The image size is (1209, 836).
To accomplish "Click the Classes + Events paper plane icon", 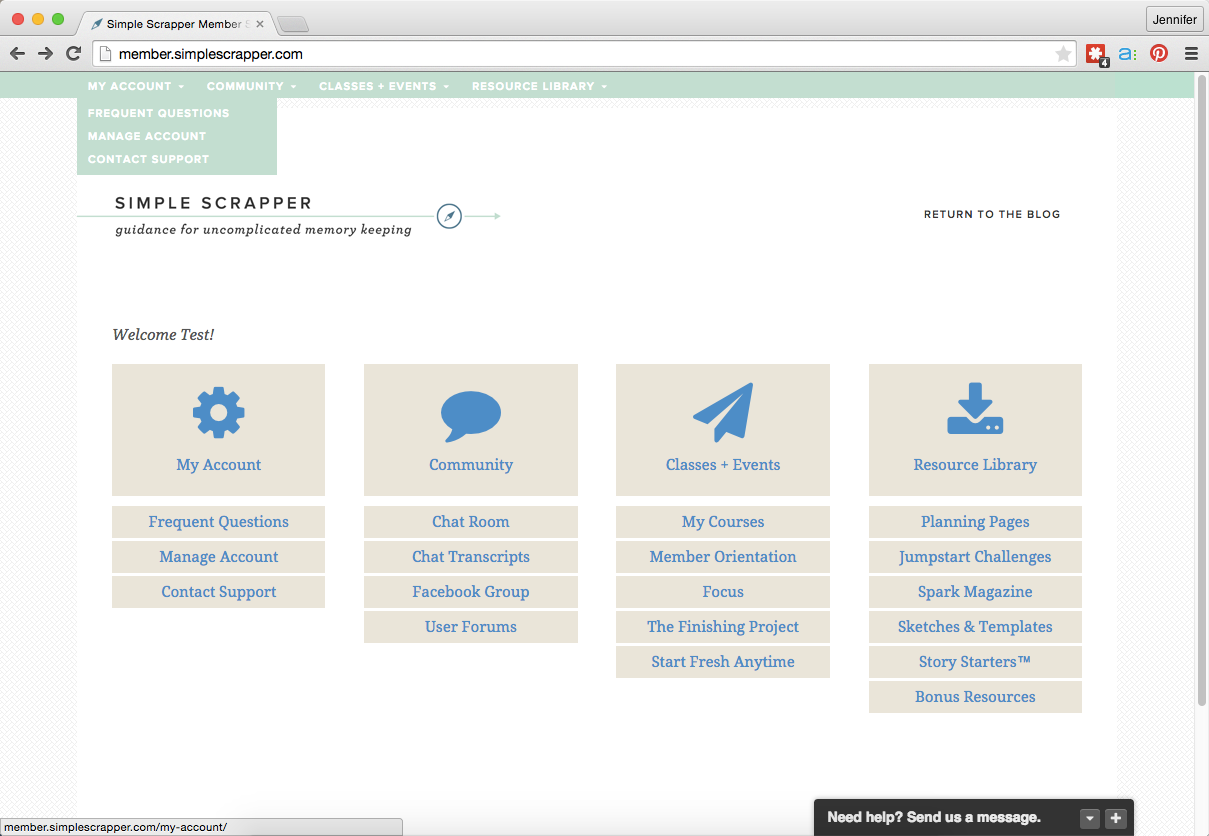I will click(723, 412).
